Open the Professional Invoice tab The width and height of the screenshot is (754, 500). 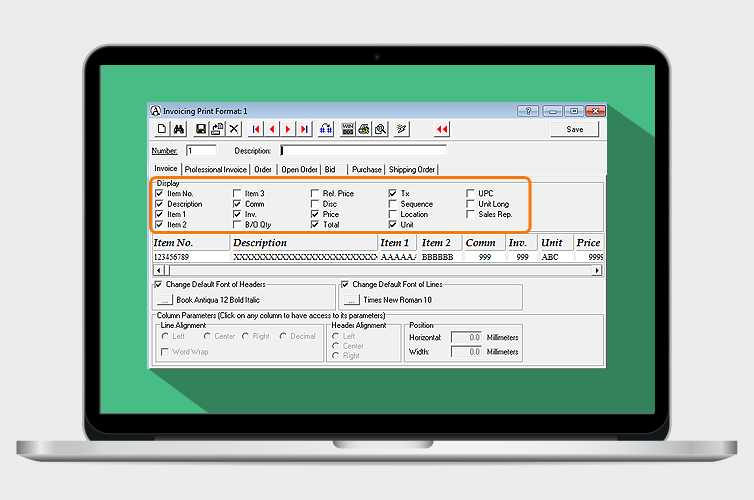[215, 169]
